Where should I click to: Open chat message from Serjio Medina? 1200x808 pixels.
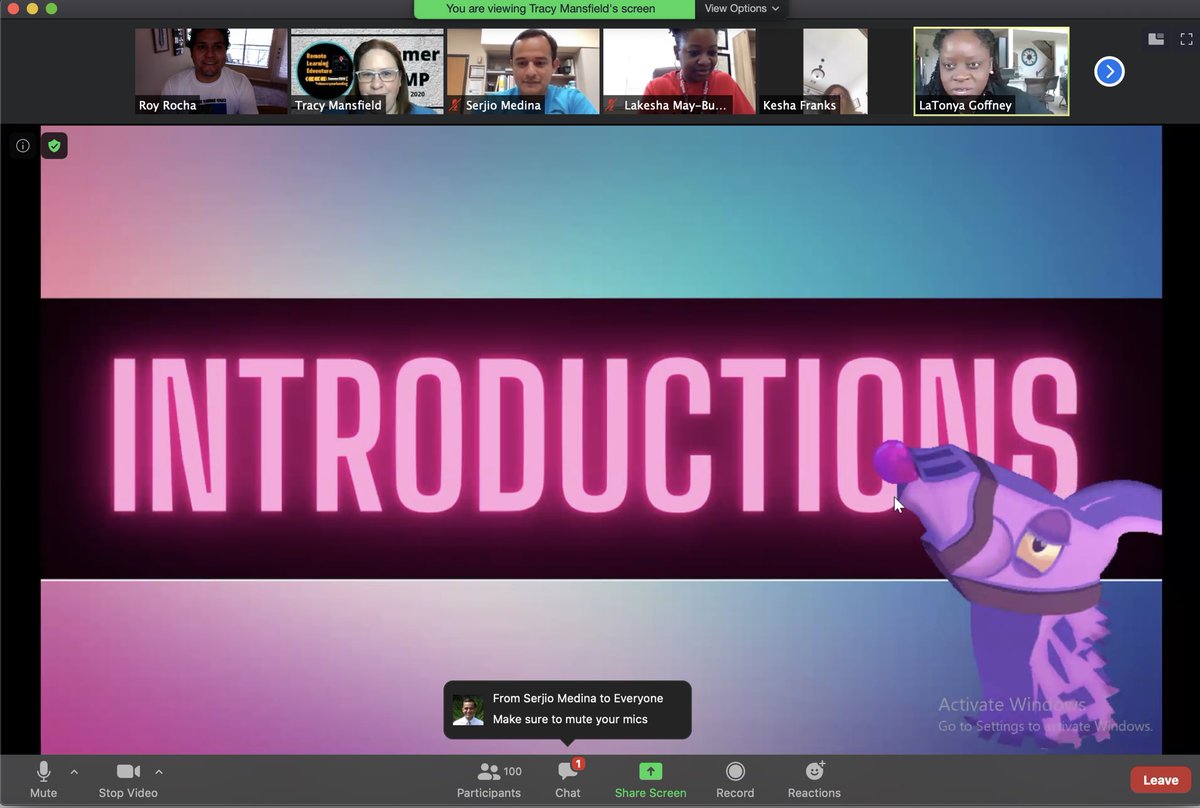pyautogui.click(x=567, y=709)
